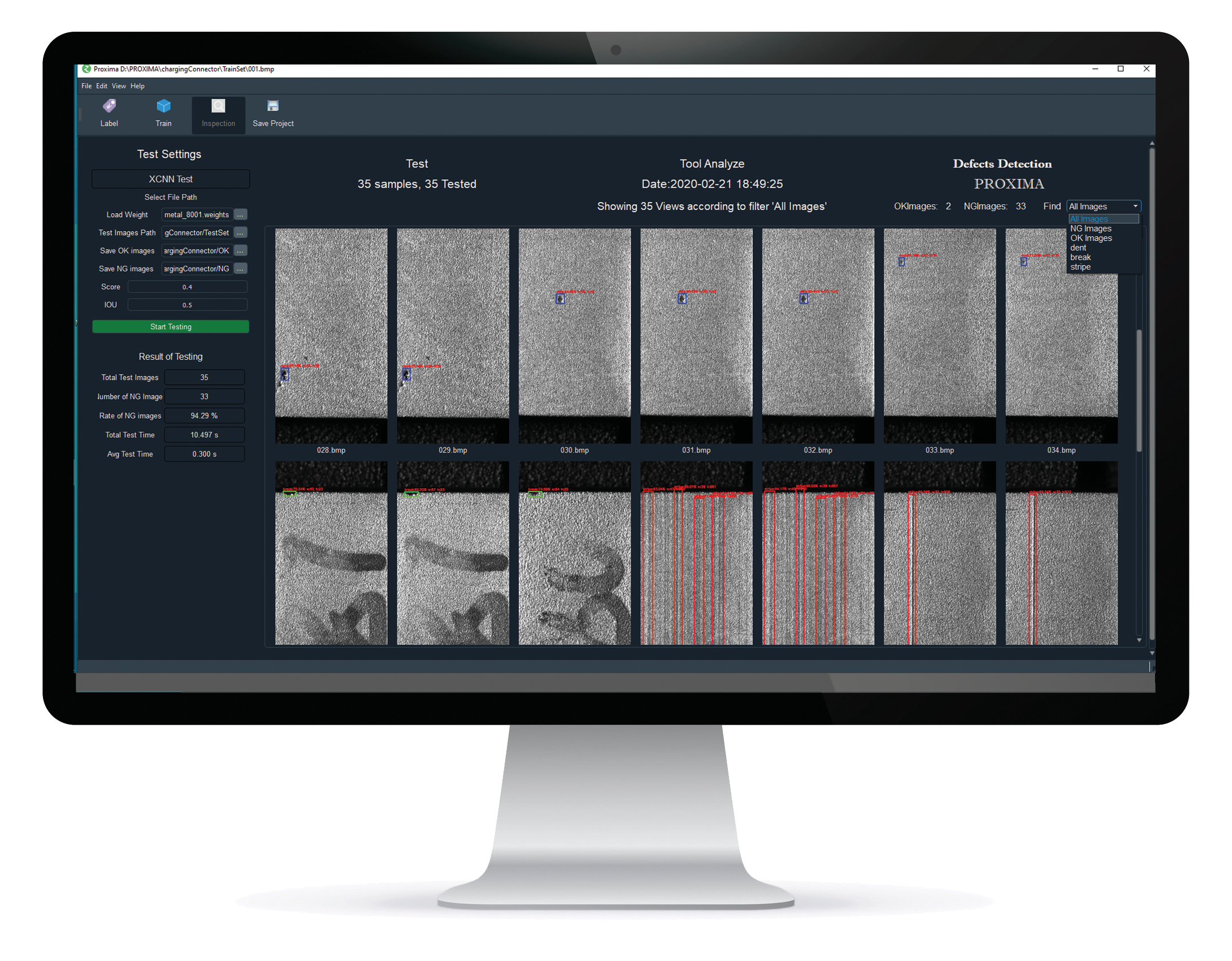Viewport: 1232px width, 961px height.
Task: Open the View menu
Action: 119,86
